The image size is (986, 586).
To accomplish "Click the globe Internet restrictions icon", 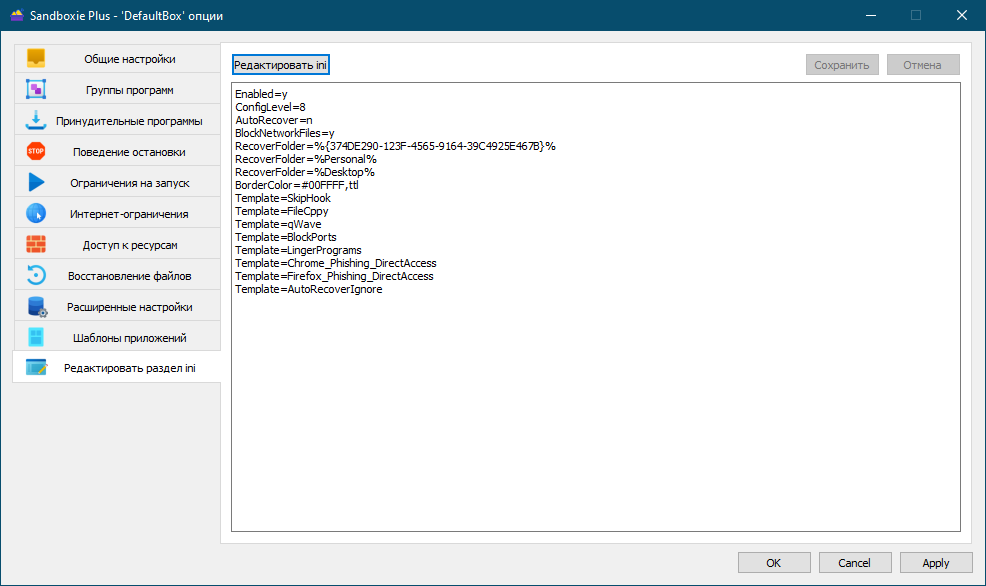I will (x=36, y=213).
